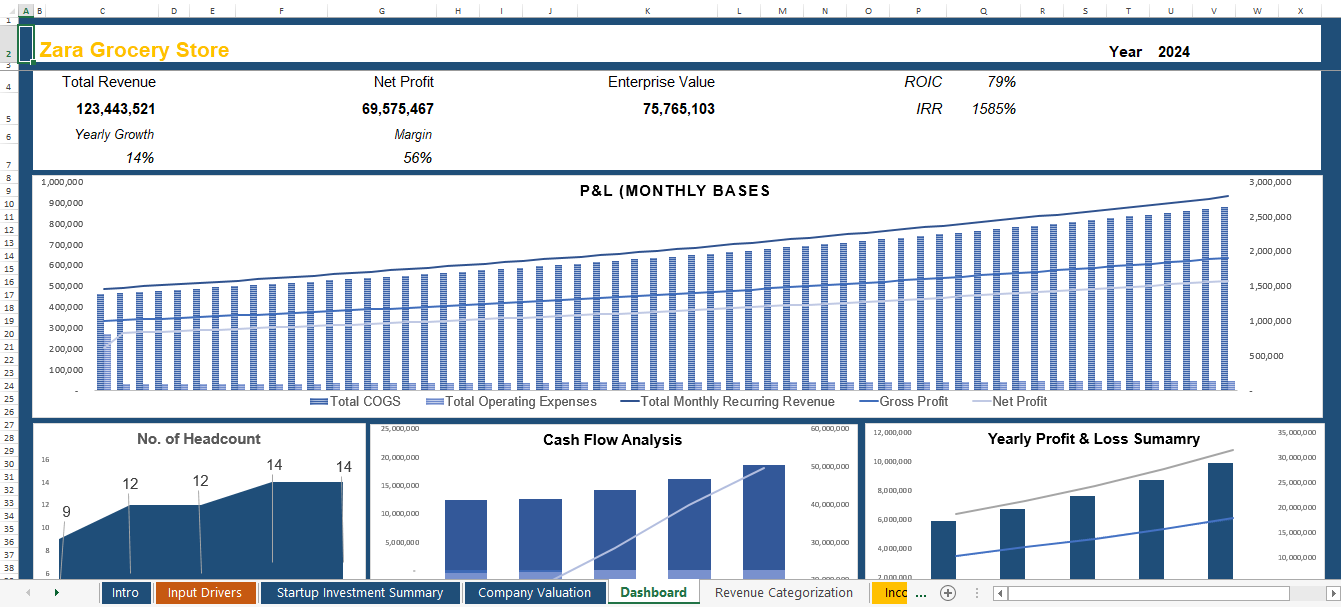Click Total Revenue heading
1341x607 pixels.
point(109,82)
